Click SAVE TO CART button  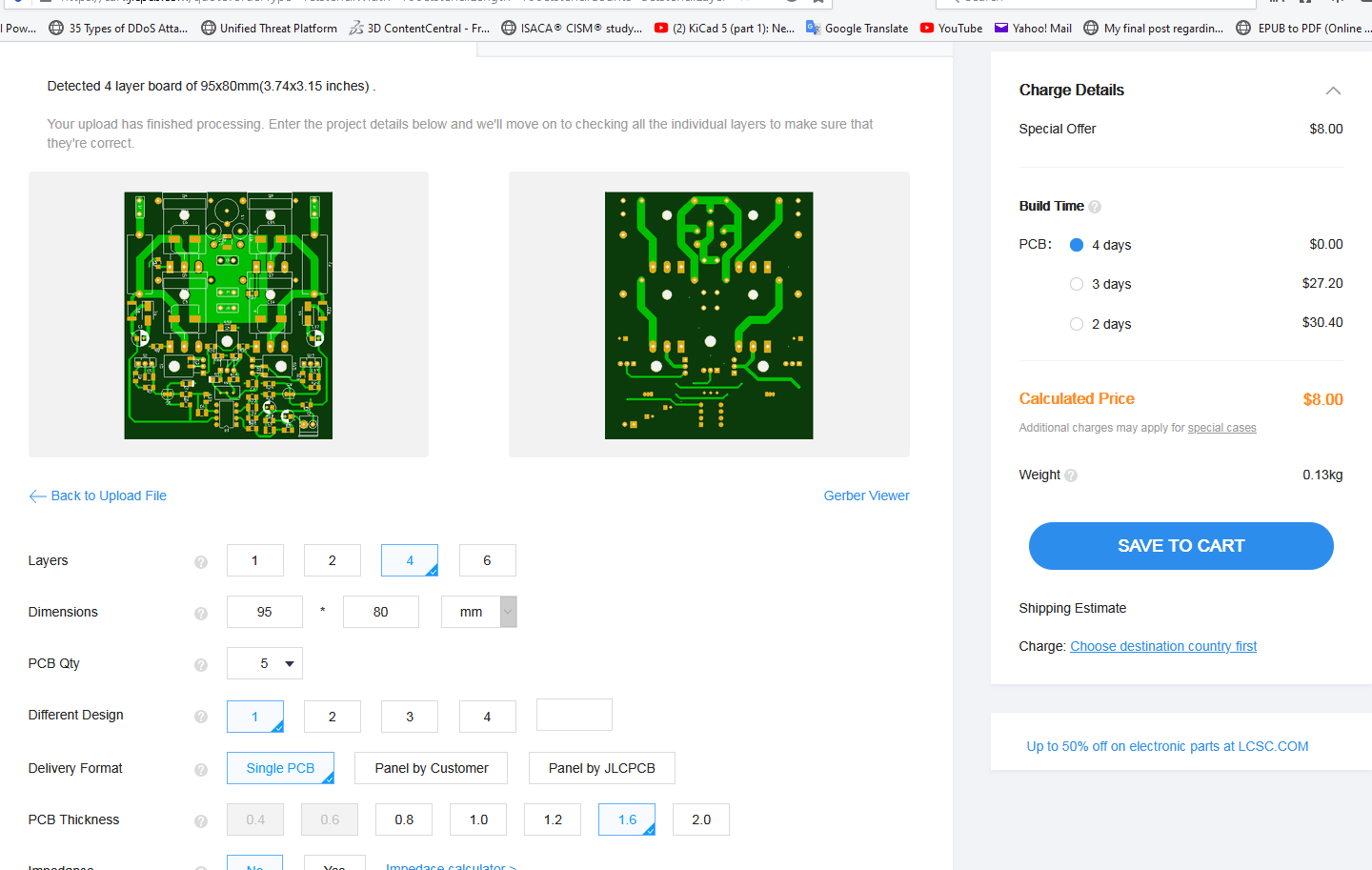(x=1181, y=546)
